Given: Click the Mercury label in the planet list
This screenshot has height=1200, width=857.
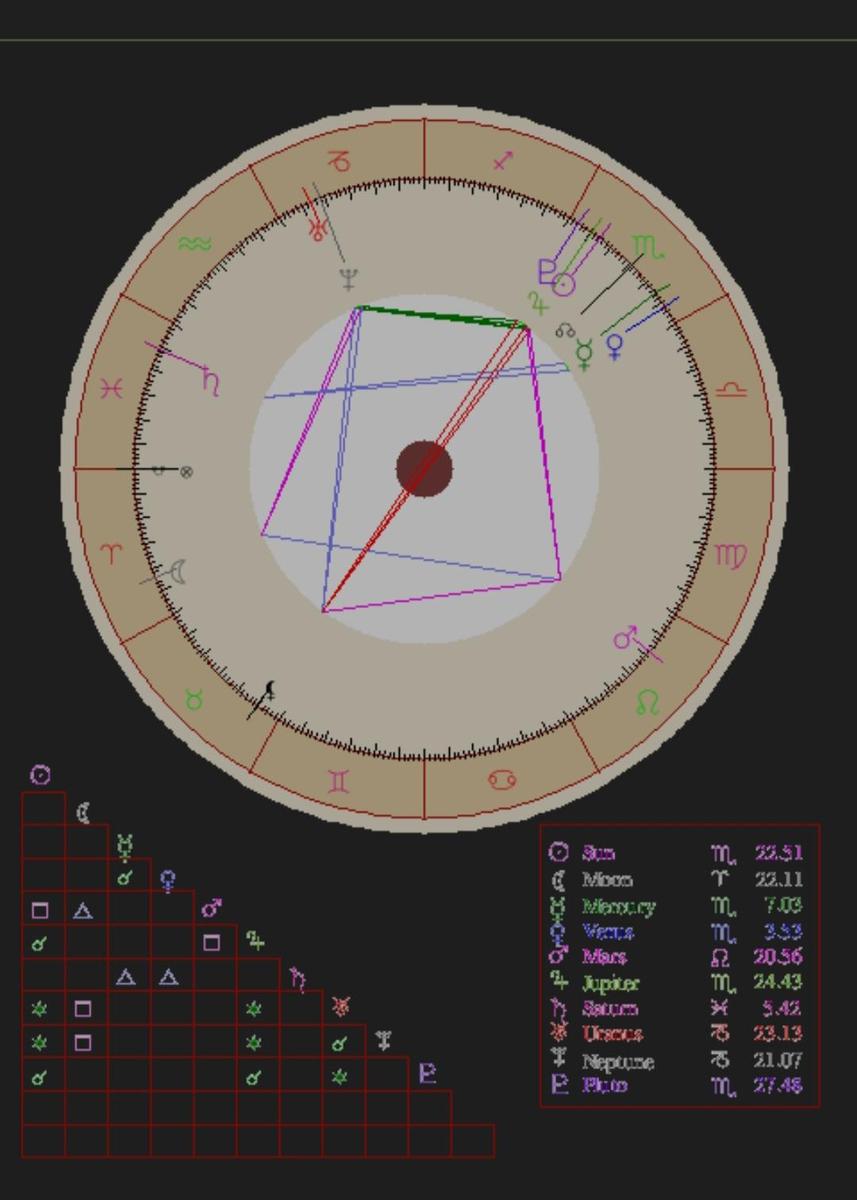Looking at the screenshot, I should [x=618, y=907].
